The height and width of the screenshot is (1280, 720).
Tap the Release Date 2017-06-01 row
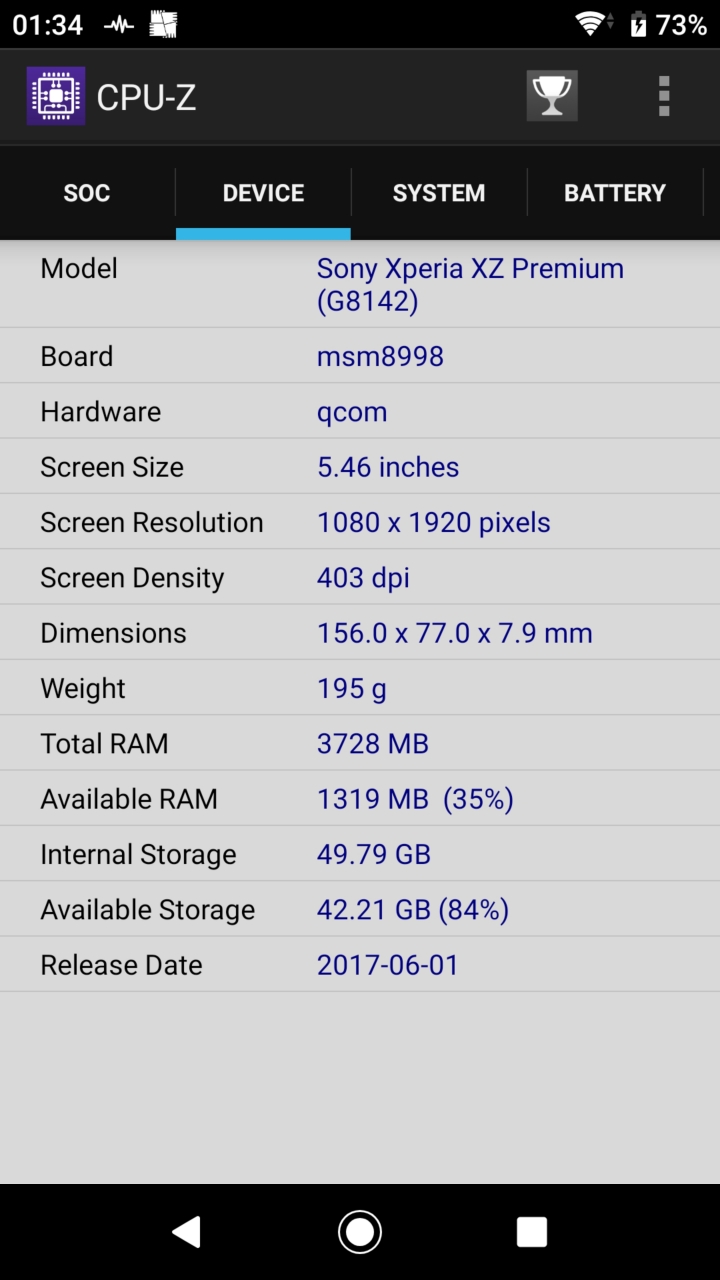click(360, 964)
